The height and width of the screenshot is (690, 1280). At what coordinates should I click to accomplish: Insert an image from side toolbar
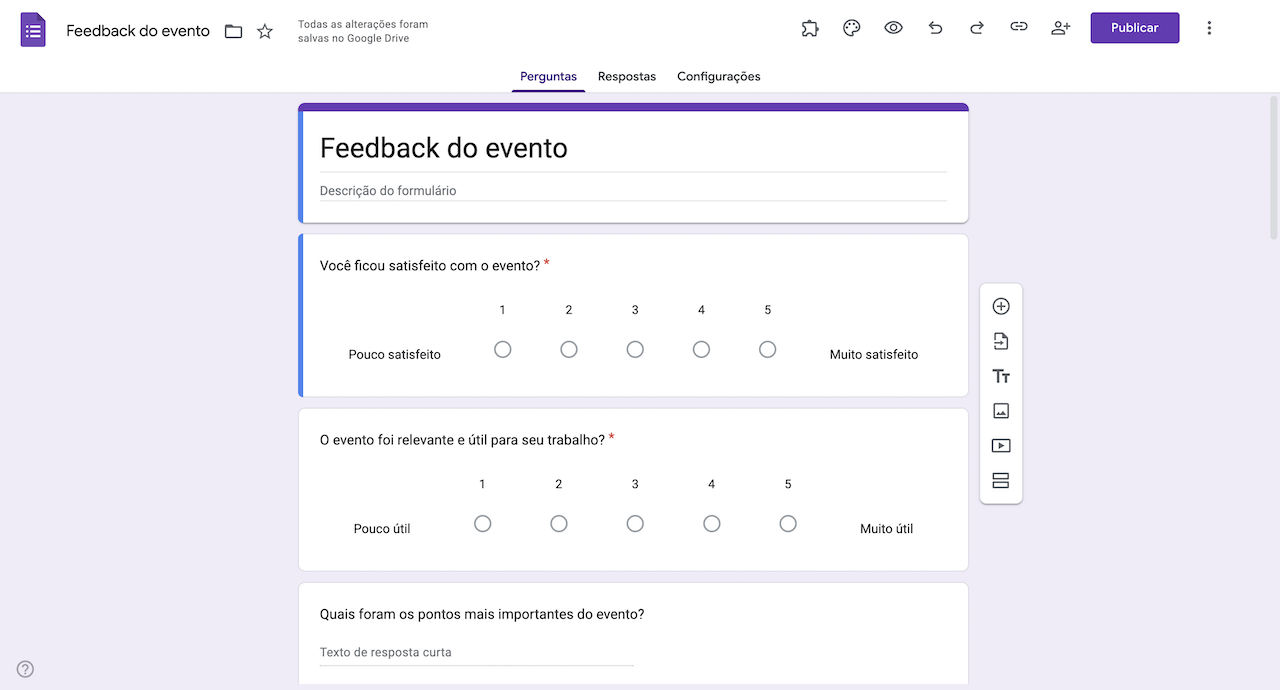click(1001, 411)
